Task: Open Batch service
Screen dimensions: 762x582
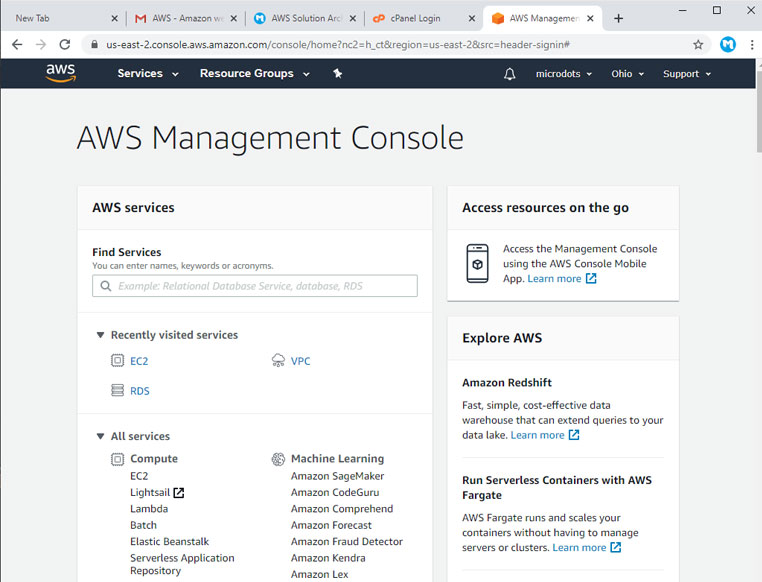Action: 143,525
